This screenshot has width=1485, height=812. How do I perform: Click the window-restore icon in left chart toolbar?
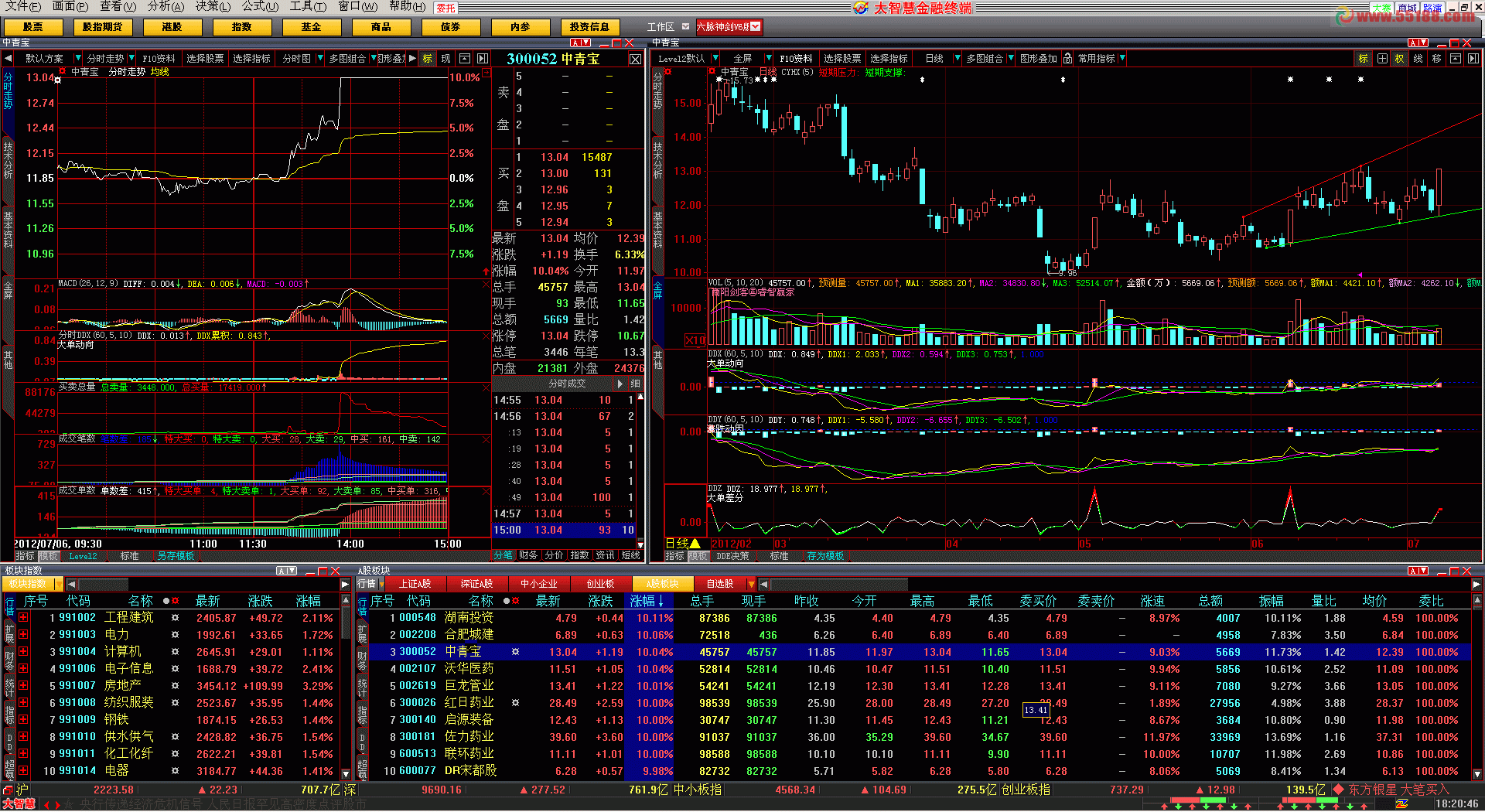(x=465, y=59)
